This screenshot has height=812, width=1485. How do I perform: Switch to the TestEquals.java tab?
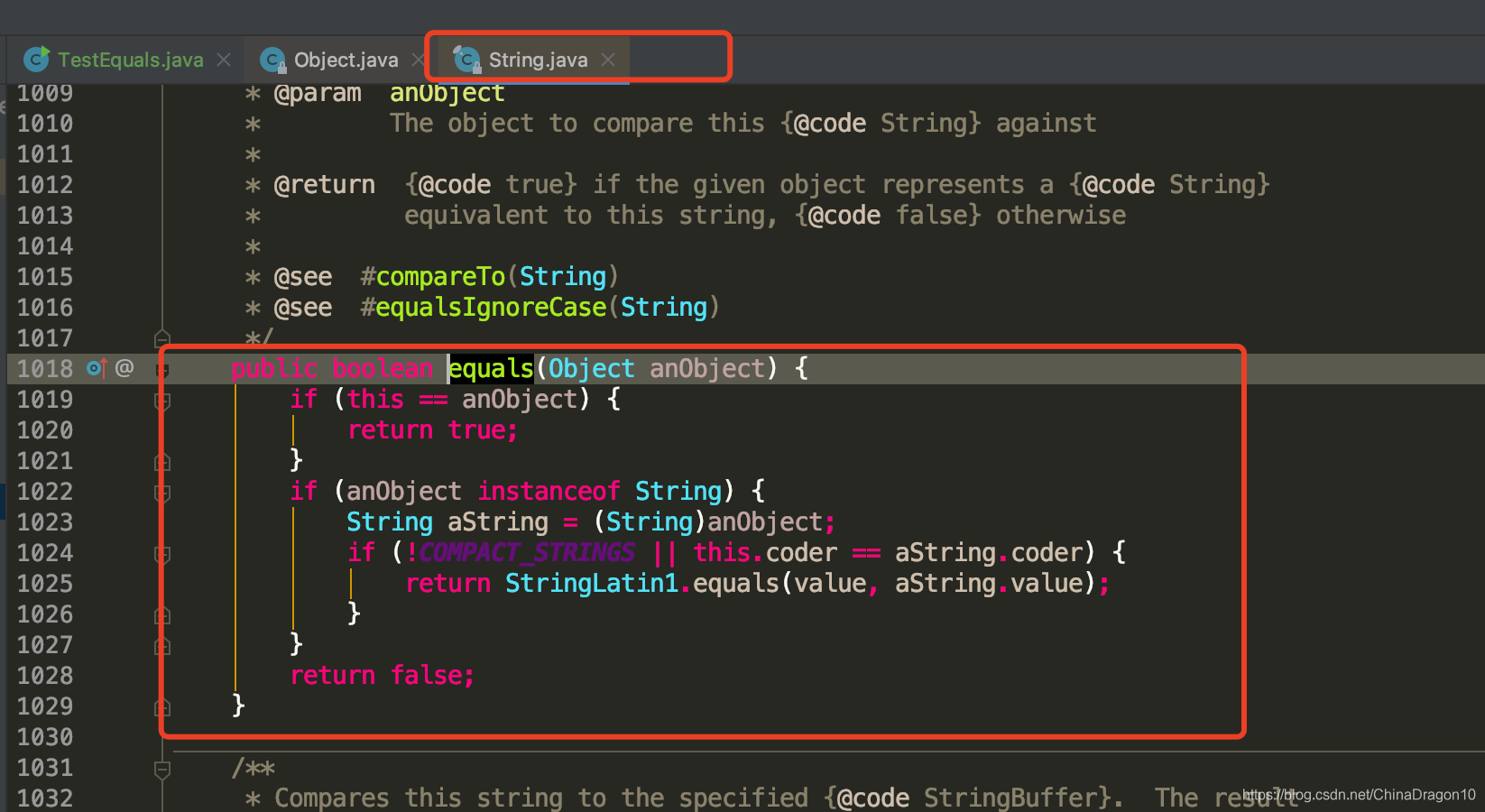click(x=131, y=60)
